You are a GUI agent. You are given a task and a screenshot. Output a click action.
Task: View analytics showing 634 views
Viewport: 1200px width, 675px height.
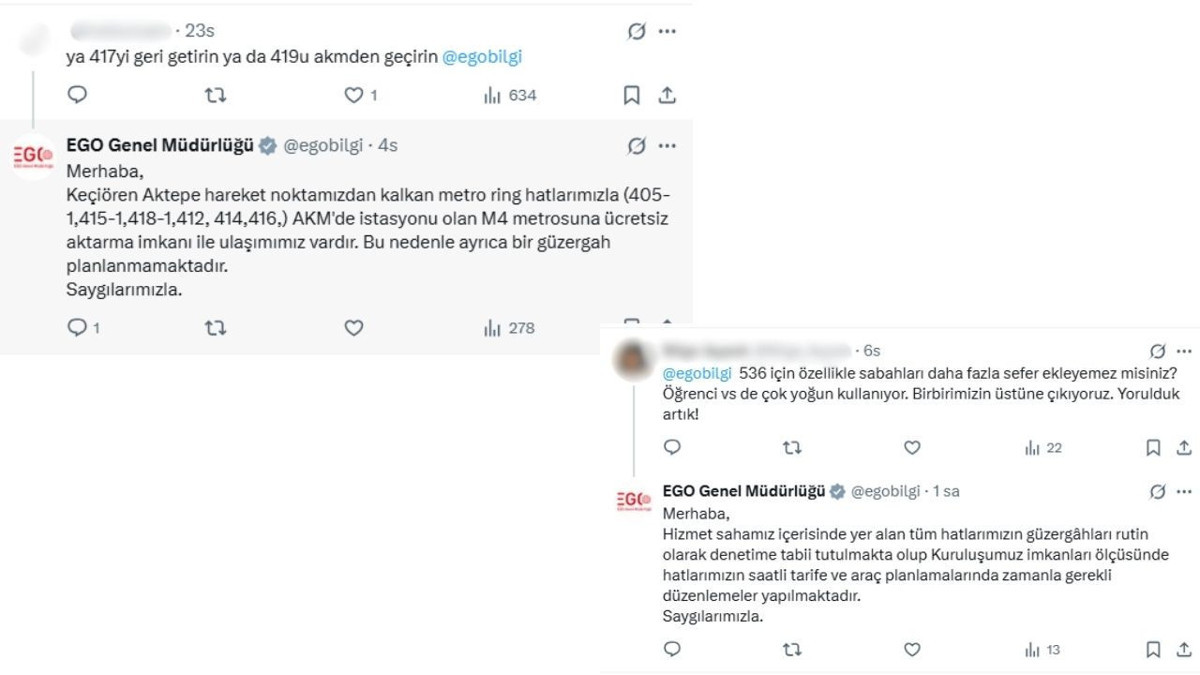coord(510,95)
